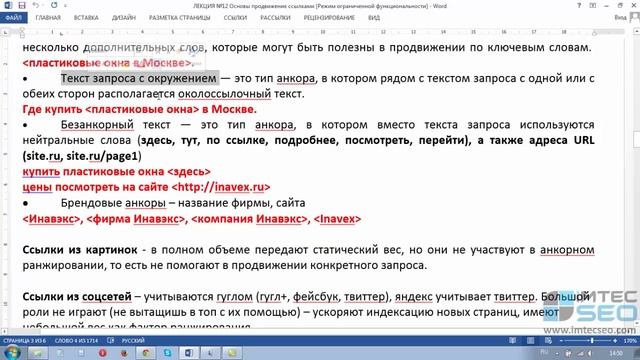Screen dimensions: 640x360
Task: Click the highlighted text 'Текст запроса с окружением'
Action: click(x=139, y=78)
